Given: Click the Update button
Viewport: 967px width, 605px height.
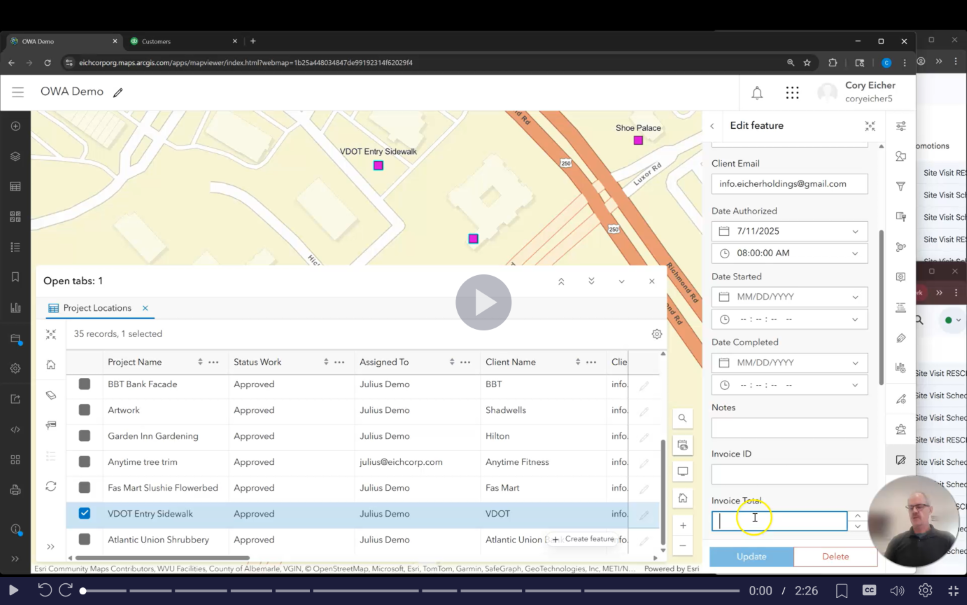Looking at the screenshot, I should 751,556.
